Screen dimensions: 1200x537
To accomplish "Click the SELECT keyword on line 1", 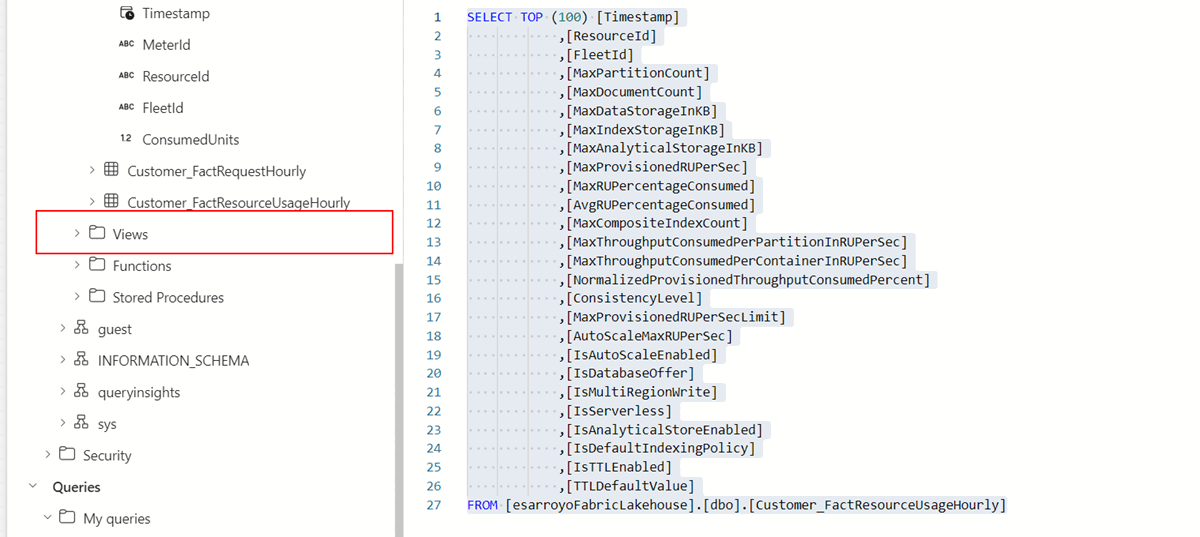I will click(489, 17).
